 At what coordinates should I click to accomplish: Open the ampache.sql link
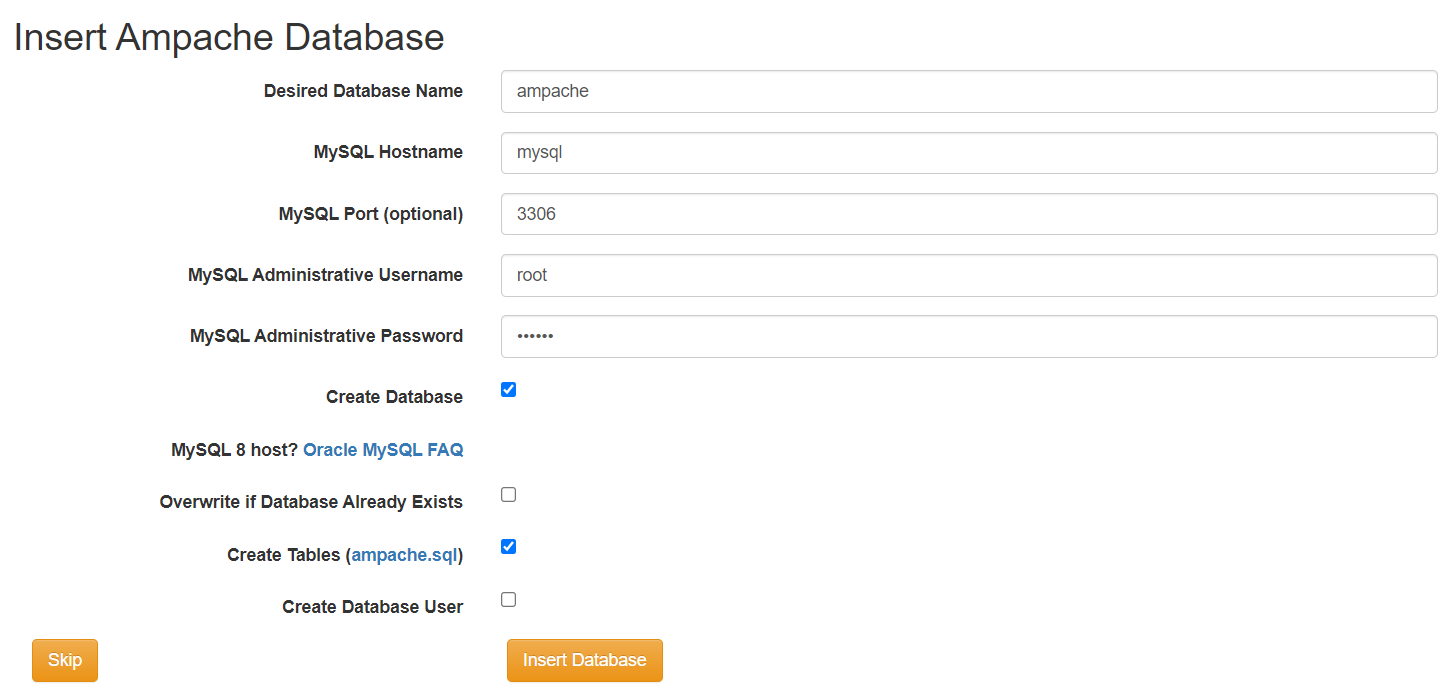tap(404, 555)
